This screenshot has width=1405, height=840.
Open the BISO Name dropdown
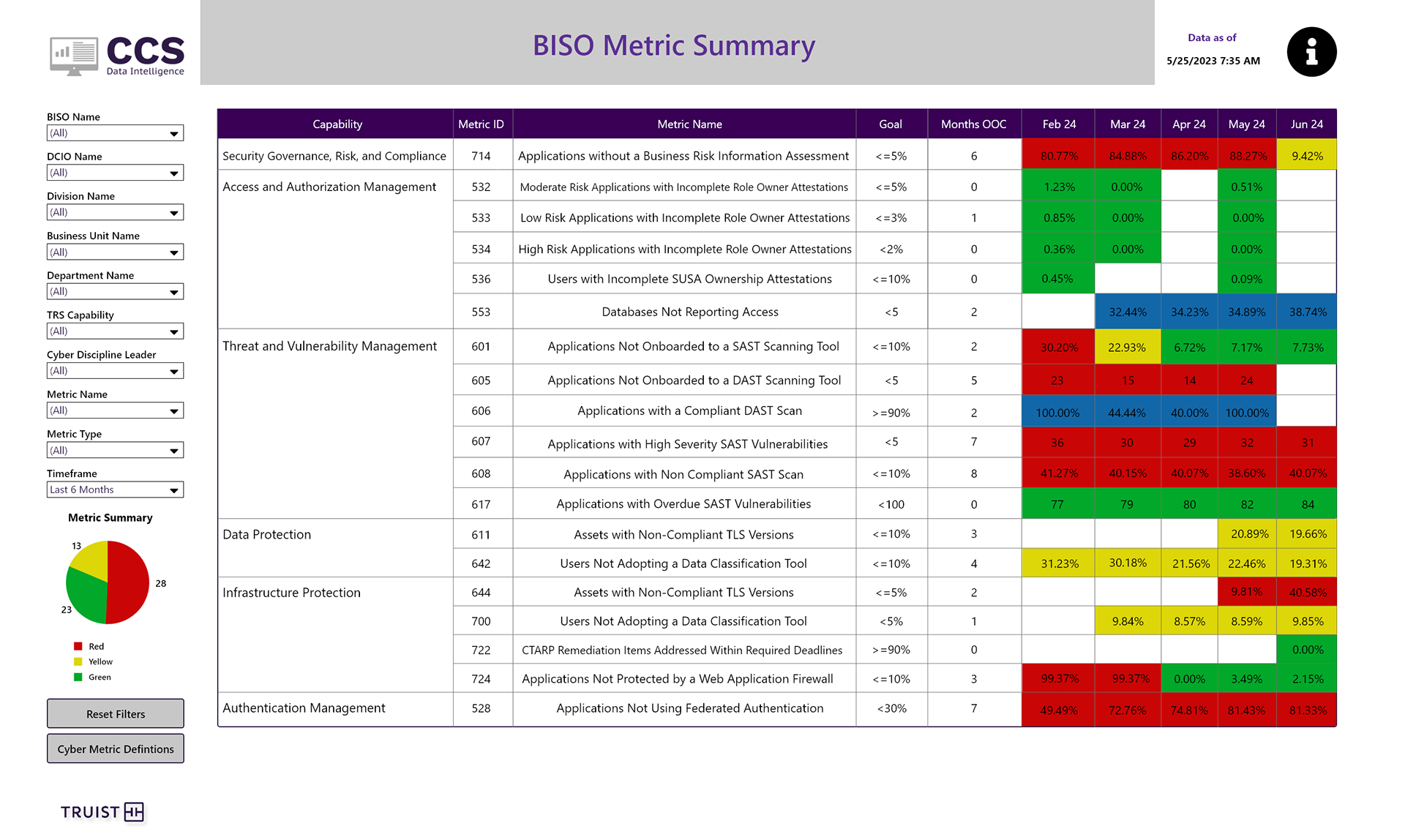[x=115, y=133]
